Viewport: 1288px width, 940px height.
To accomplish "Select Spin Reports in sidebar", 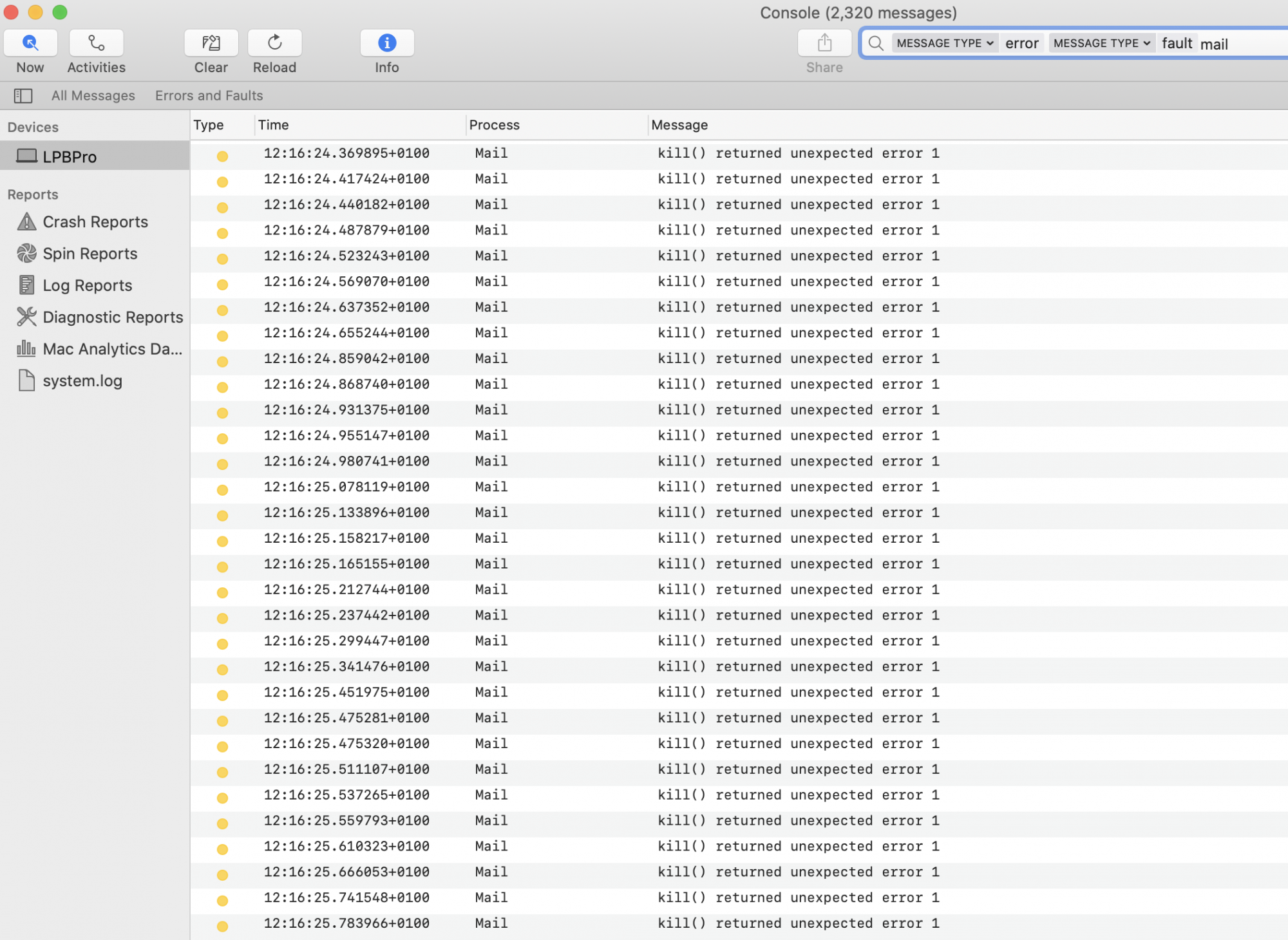I will pos(90,254).
